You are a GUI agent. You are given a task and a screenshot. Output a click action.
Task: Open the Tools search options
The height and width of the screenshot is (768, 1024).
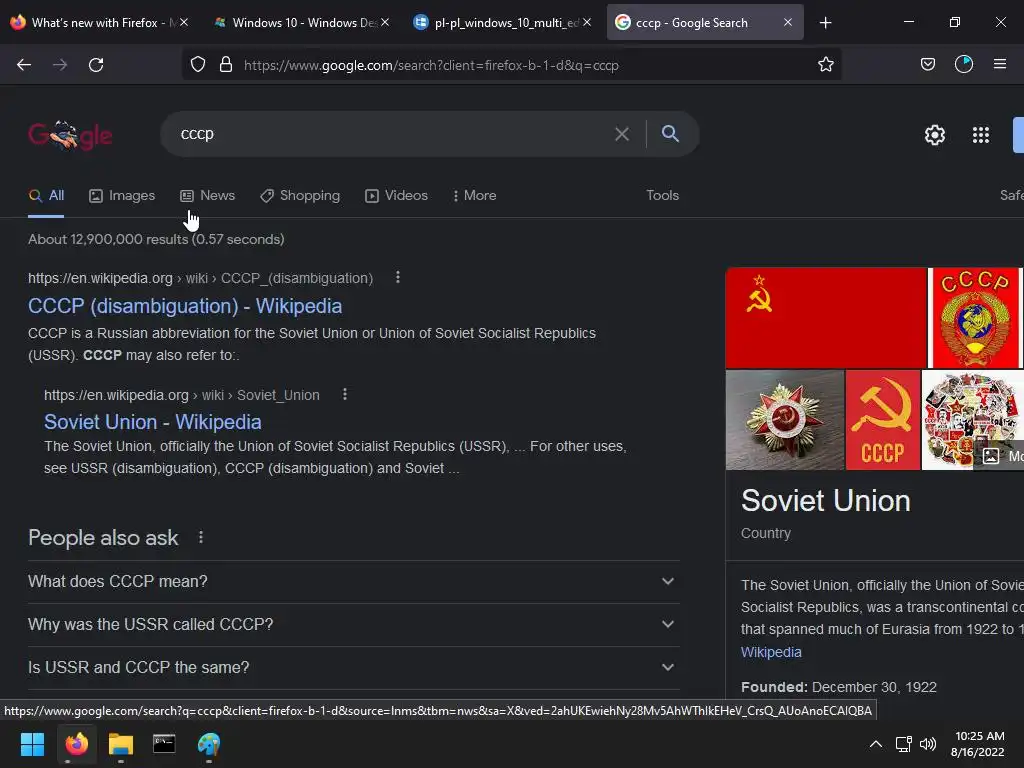pos(662,195)
